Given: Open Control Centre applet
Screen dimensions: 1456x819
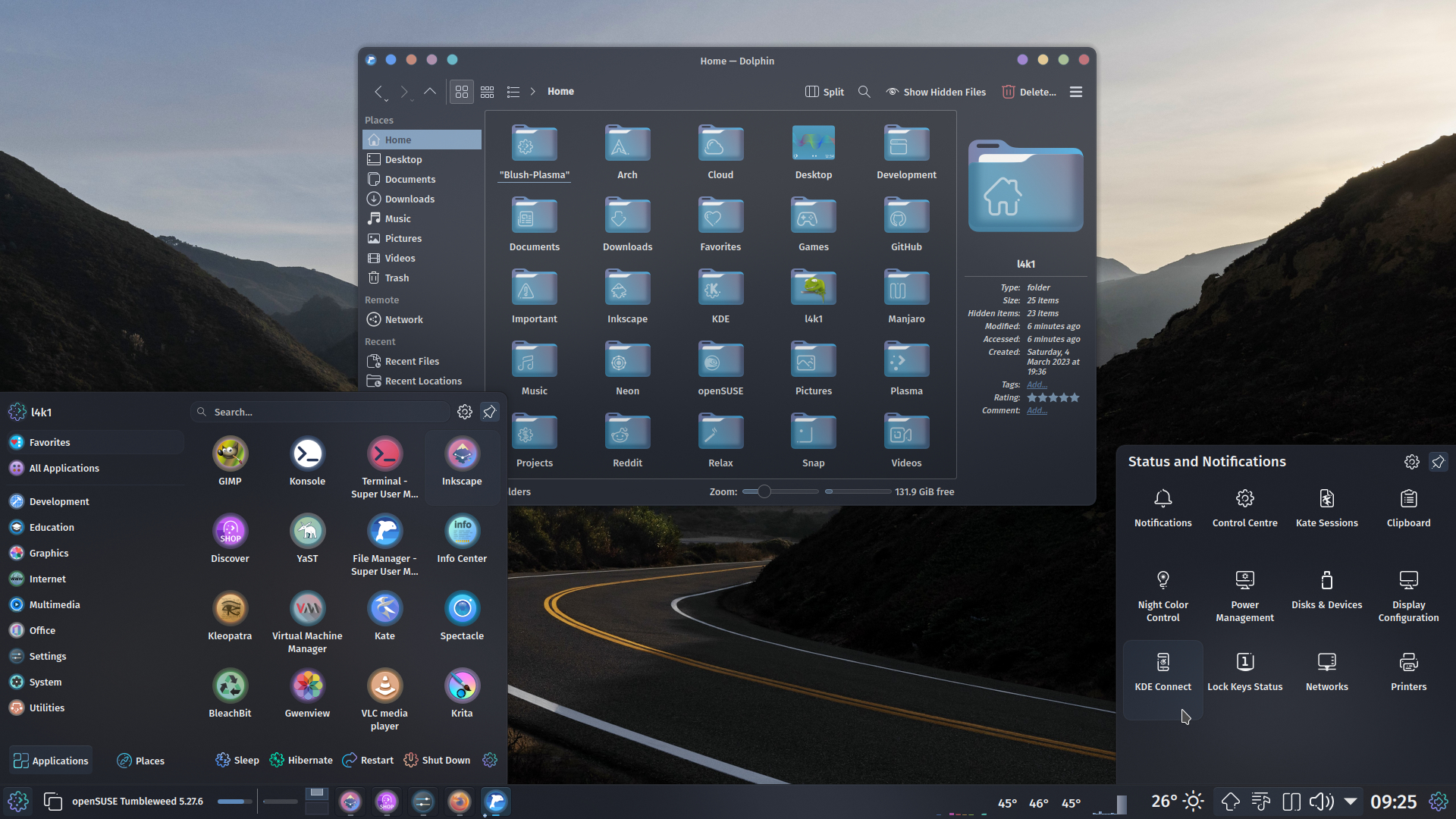Looking at the screenshot, I should tap(1244, 508).
